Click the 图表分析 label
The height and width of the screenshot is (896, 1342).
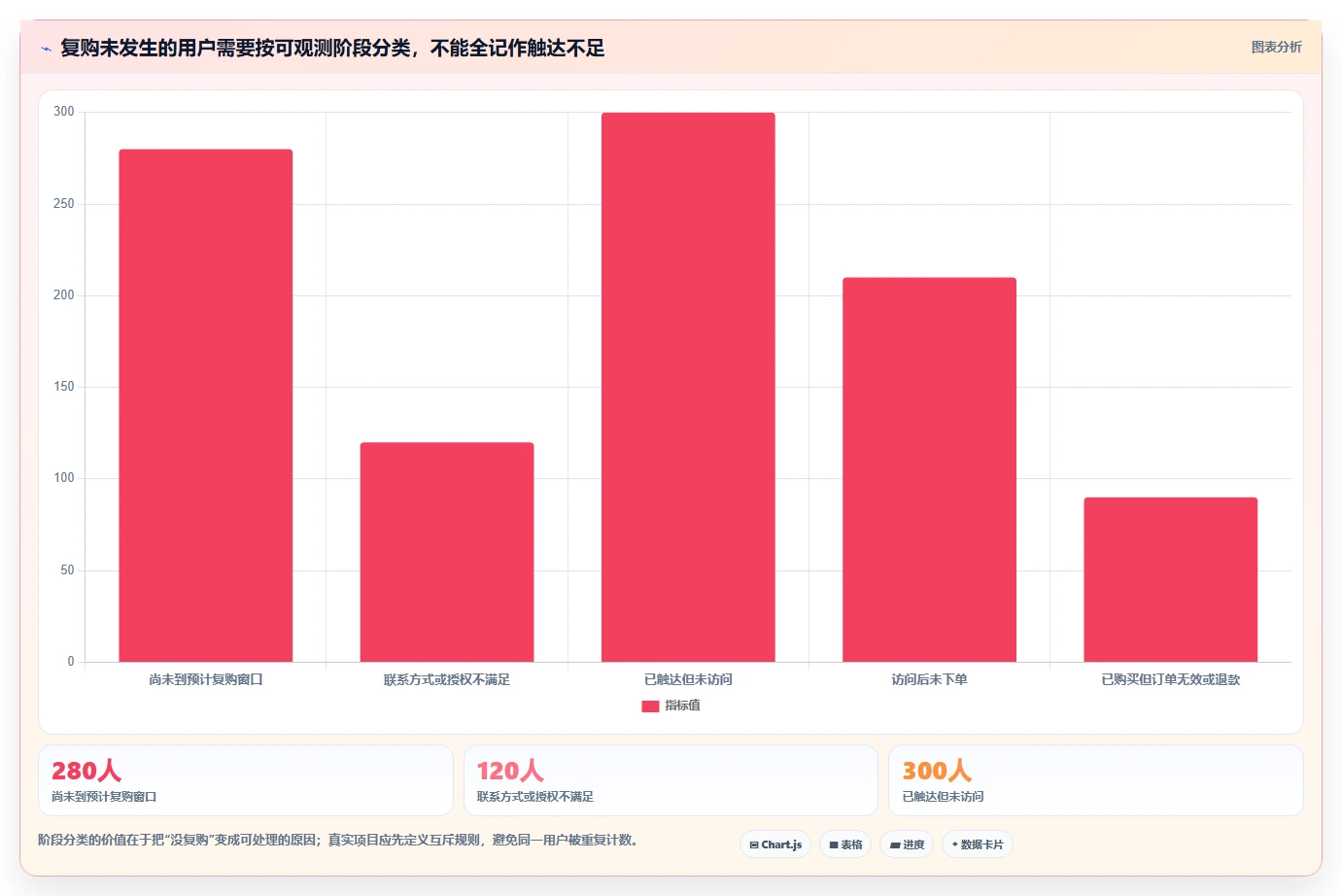[x=1276, y=47]
